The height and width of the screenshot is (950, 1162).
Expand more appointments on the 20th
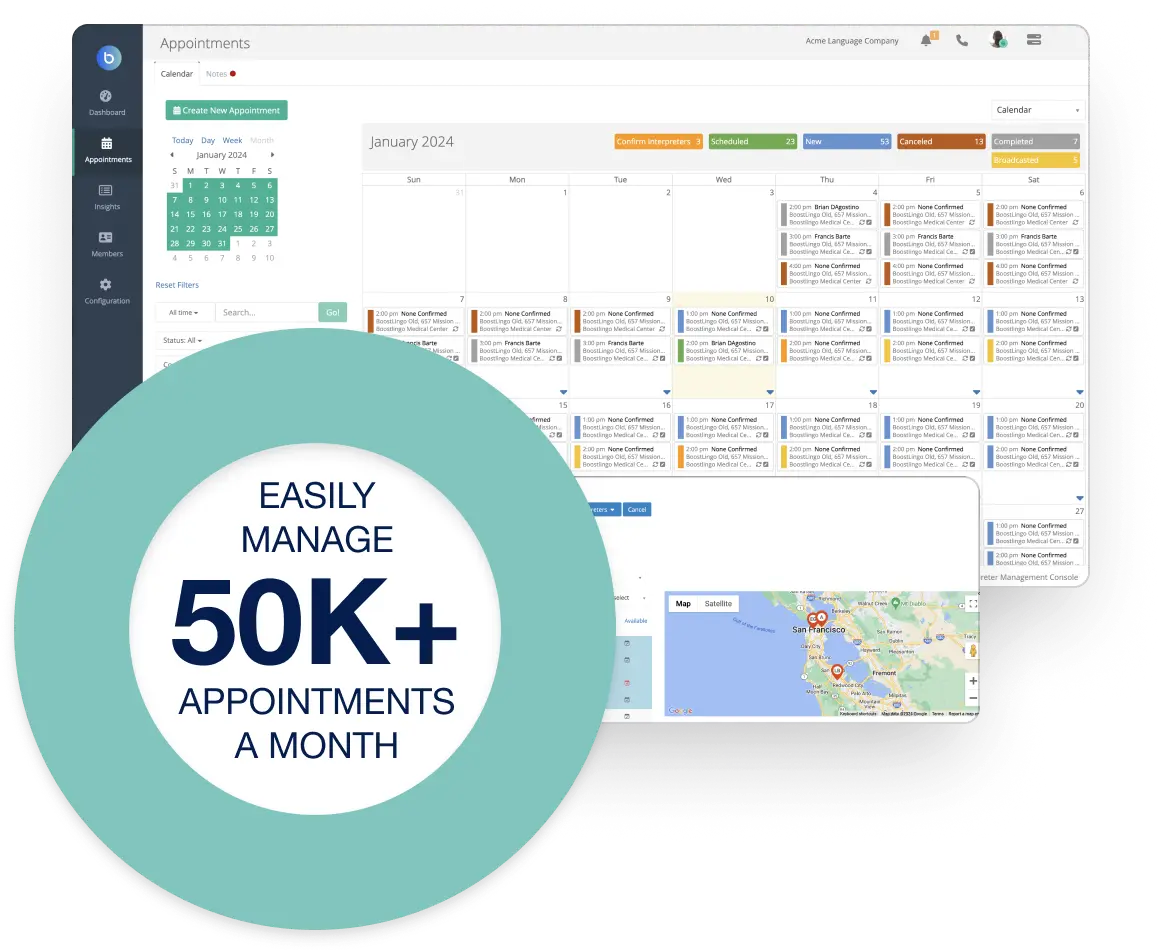1080,499
